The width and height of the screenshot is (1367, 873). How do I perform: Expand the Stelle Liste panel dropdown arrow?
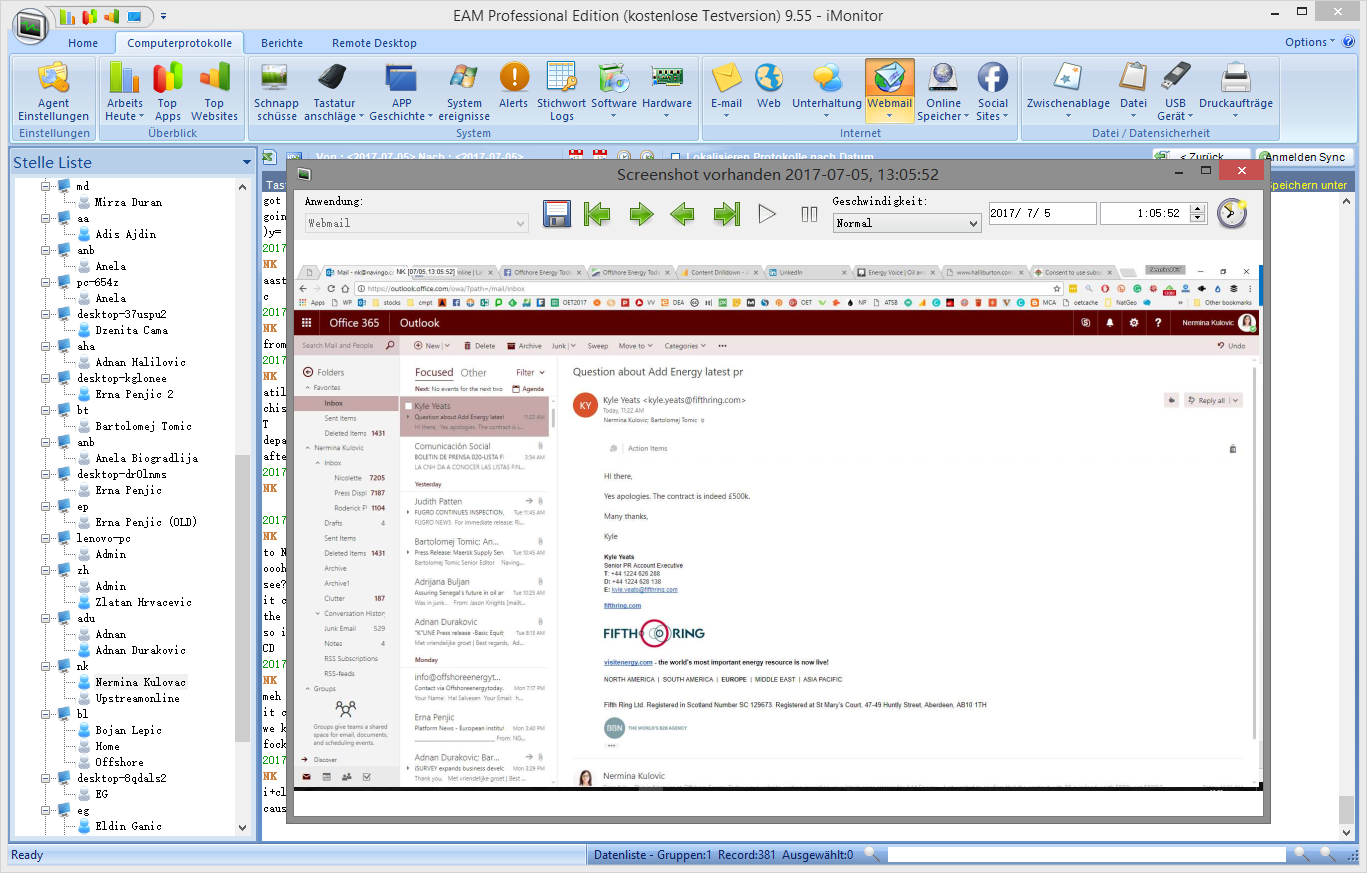(246, 162)
